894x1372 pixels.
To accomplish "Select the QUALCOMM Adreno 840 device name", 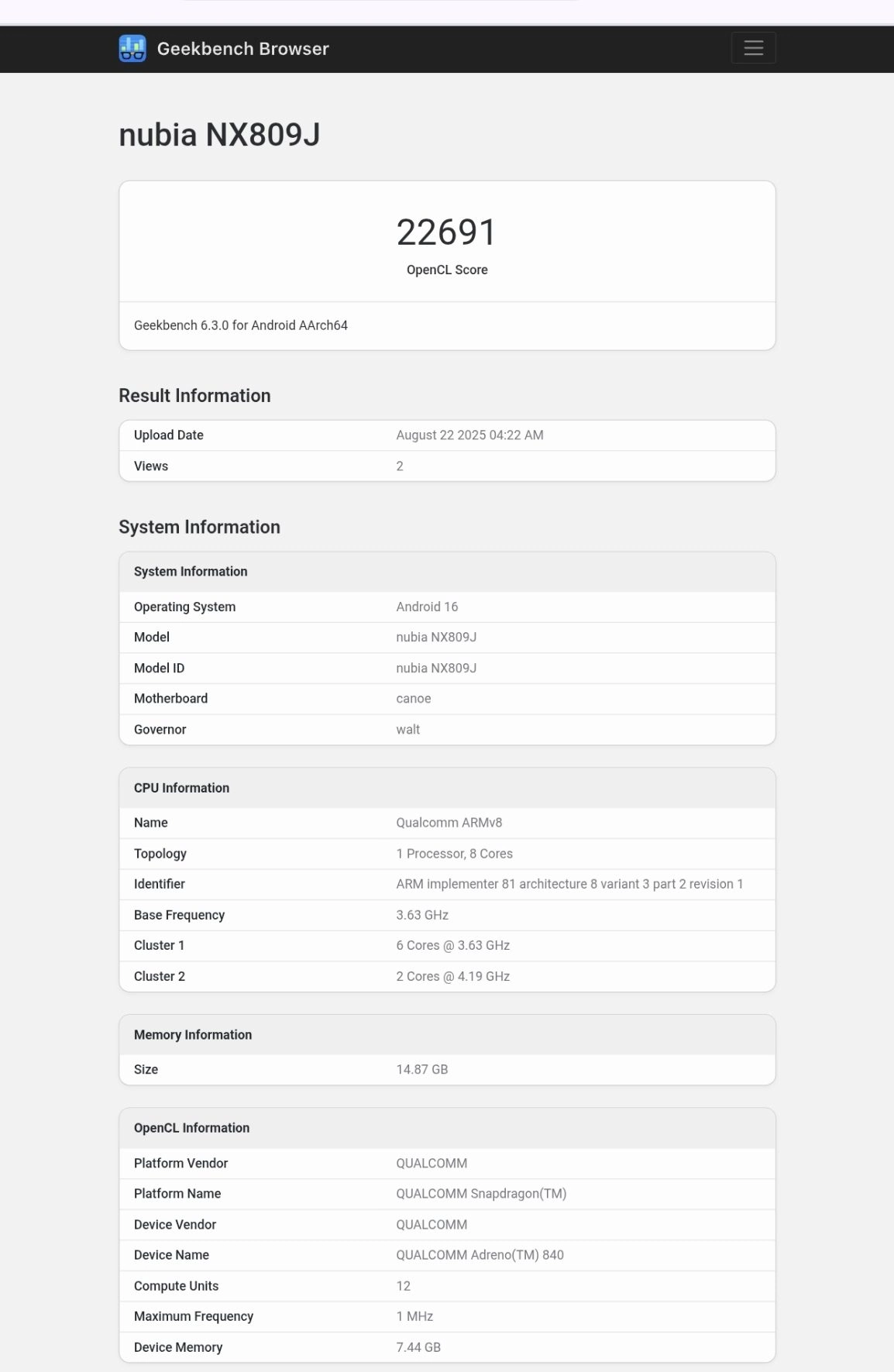I will [479, 1254].
